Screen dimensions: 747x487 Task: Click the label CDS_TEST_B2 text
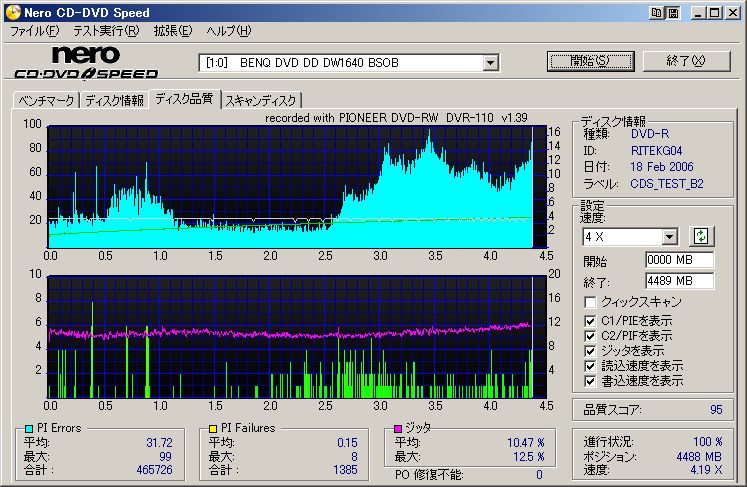(667, 184)
